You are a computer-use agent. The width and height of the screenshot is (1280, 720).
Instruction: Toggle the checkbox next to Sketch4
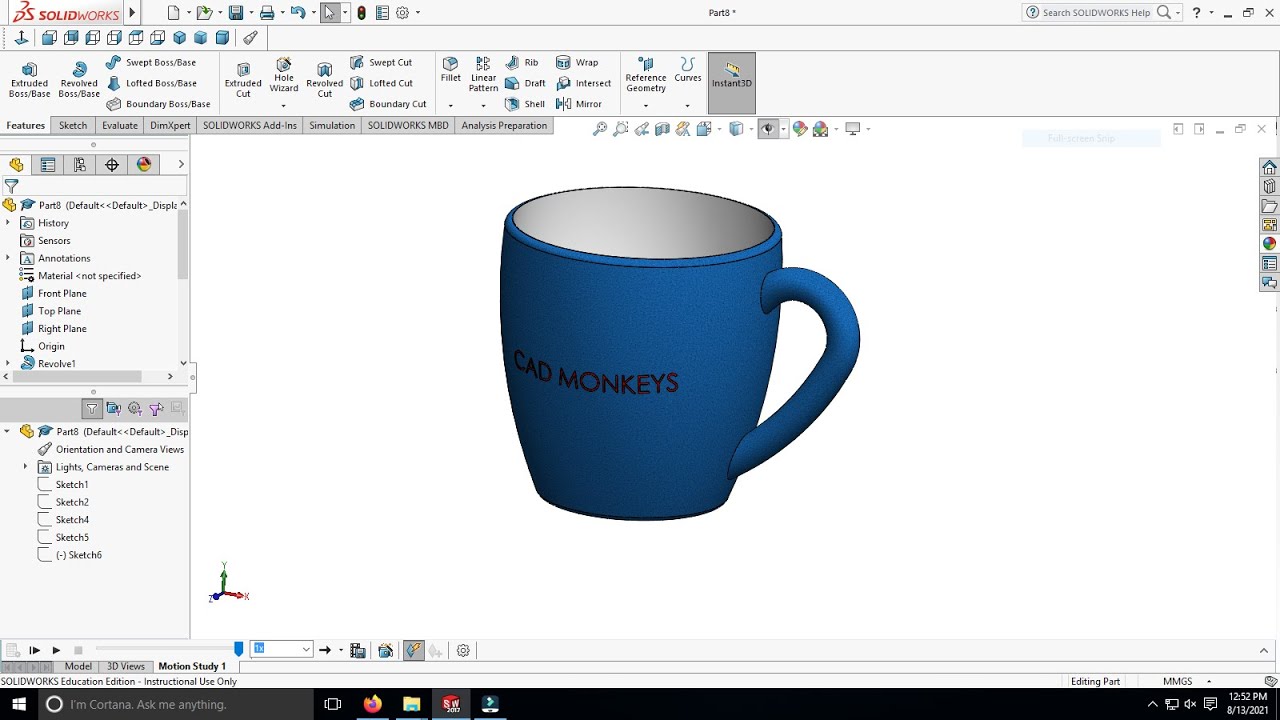pos(44,519)
